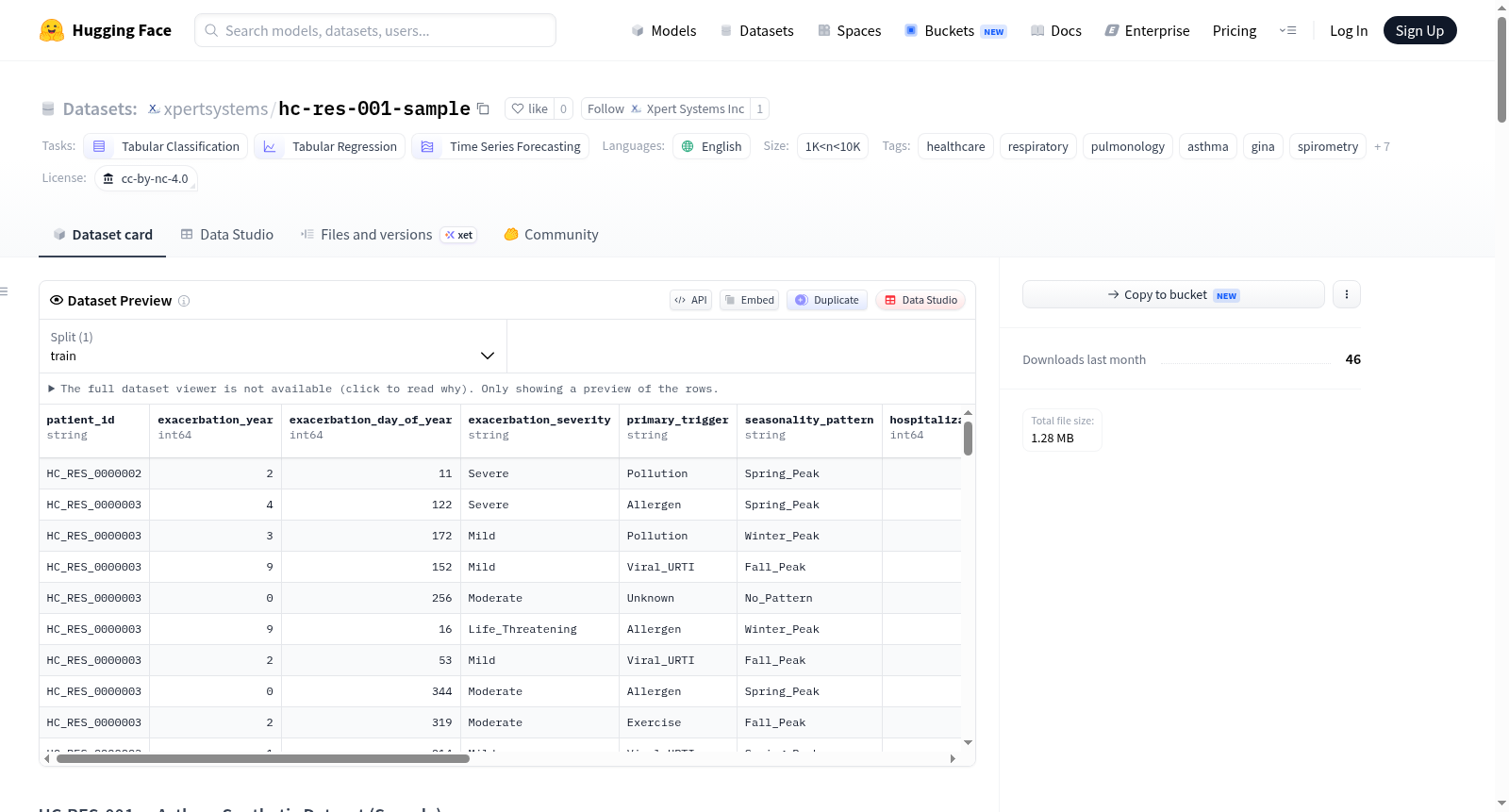Open Spaces in the top navigation

coord(850,30)
